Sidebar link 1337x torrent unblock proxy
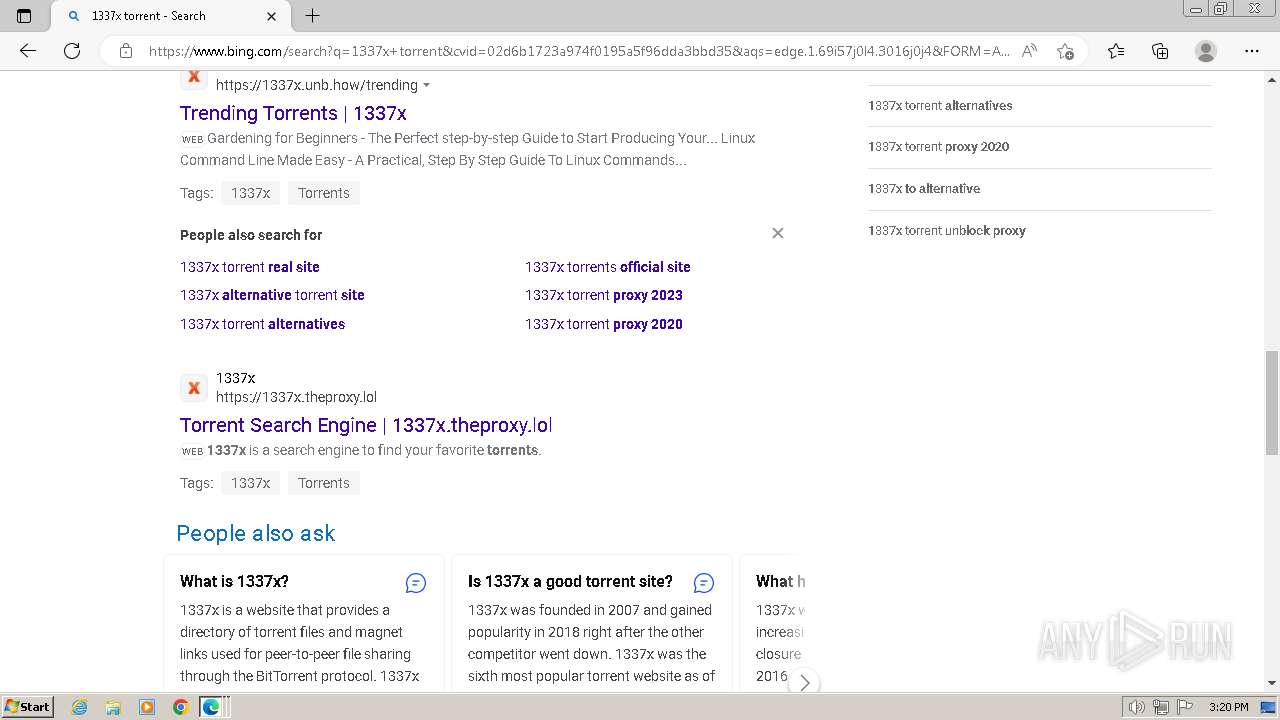The width and height of the screenshot is (1280, 720). tap(947, 230)
